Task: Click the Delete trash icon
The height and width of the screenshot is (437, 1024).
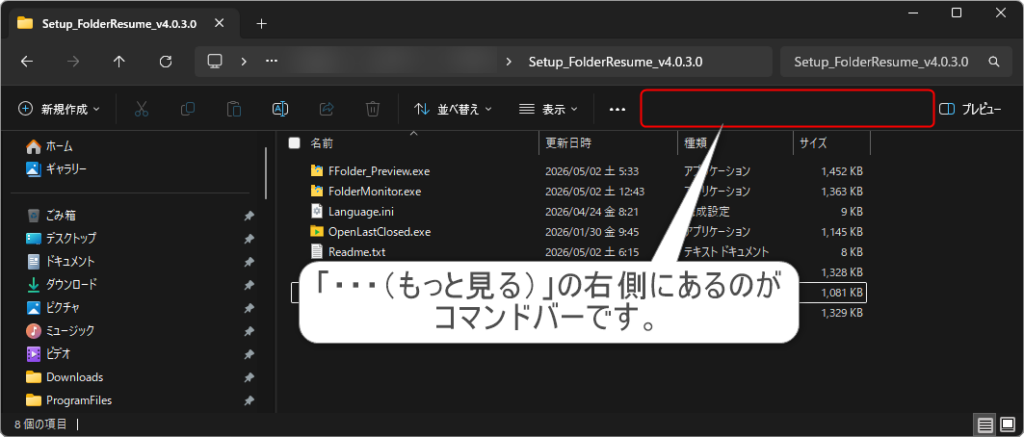Action: [x=372, y=109]
